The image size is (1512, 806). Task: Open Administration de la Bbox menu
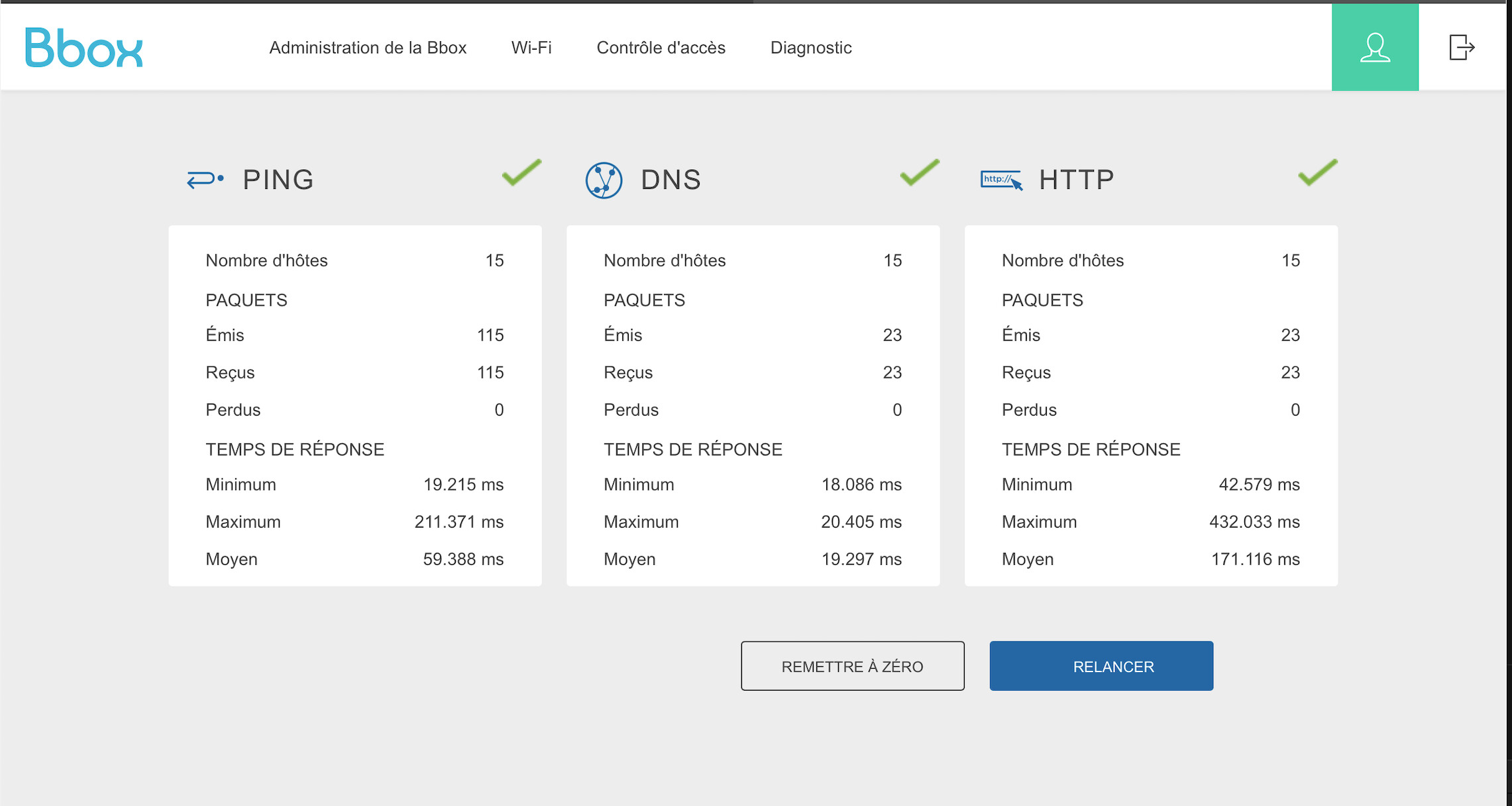[x=368, y=48]
